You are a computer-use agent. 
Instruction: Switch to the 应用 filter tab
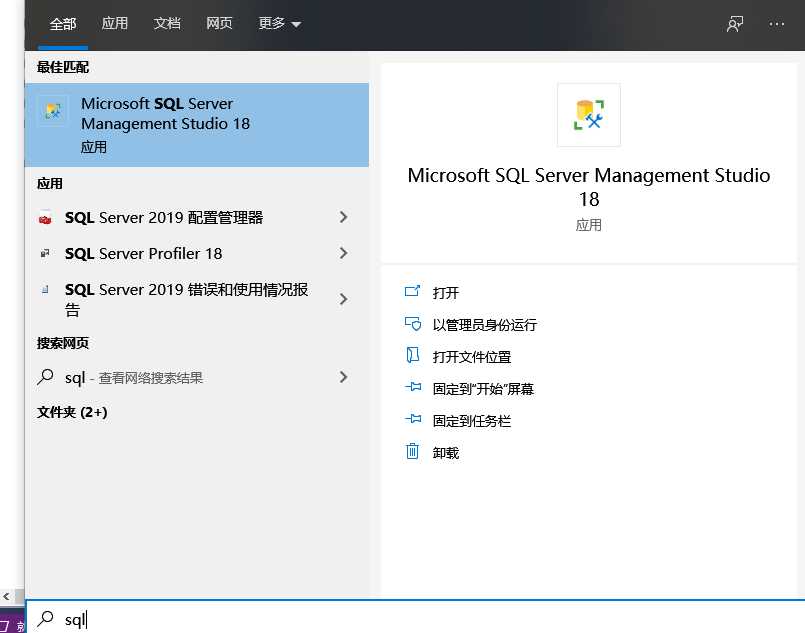114,24
